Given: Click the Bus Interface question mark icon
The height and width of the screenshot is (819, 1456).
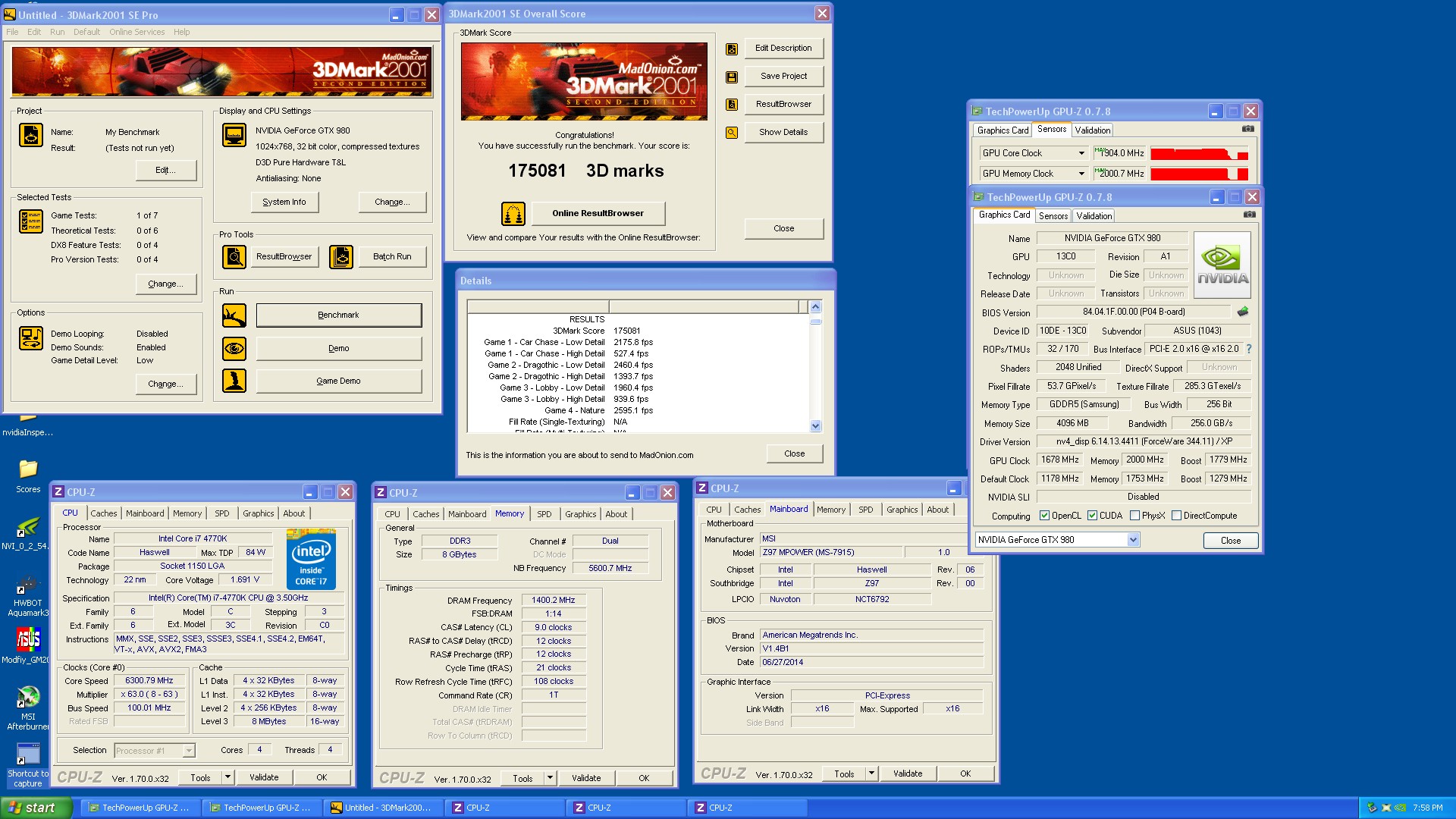Looking at the screenshot, I should [x=1248, y=349].
